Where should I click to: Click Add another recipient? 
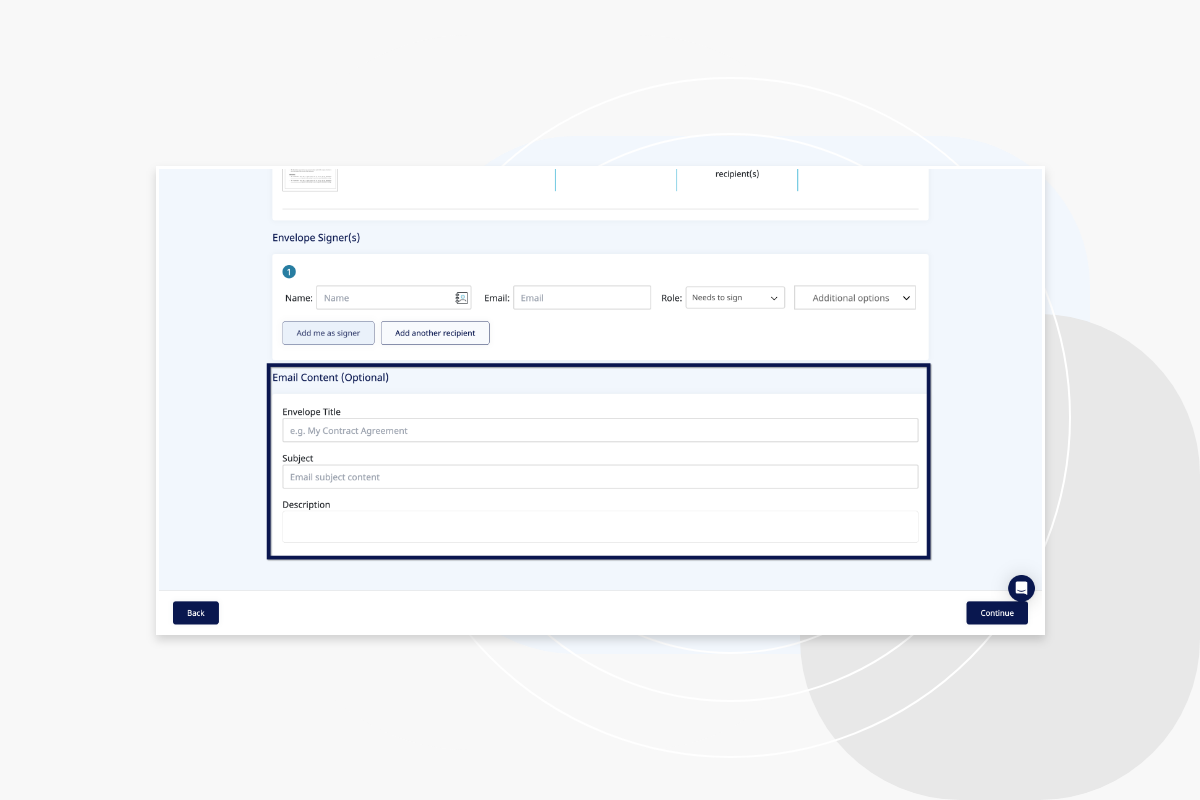[435, 332]
